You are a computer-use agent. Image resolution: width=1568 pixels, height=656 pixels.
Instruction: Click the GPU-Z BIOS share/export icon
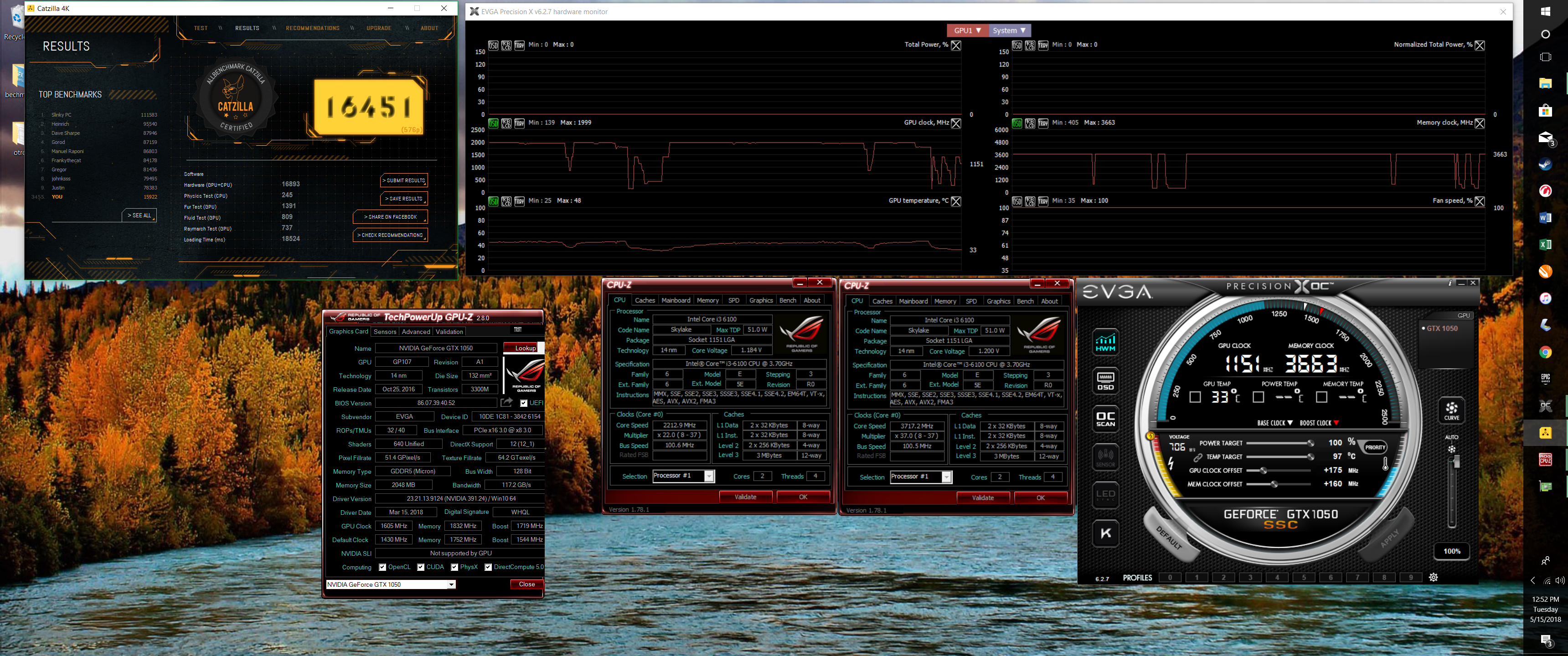click(506, 402)
